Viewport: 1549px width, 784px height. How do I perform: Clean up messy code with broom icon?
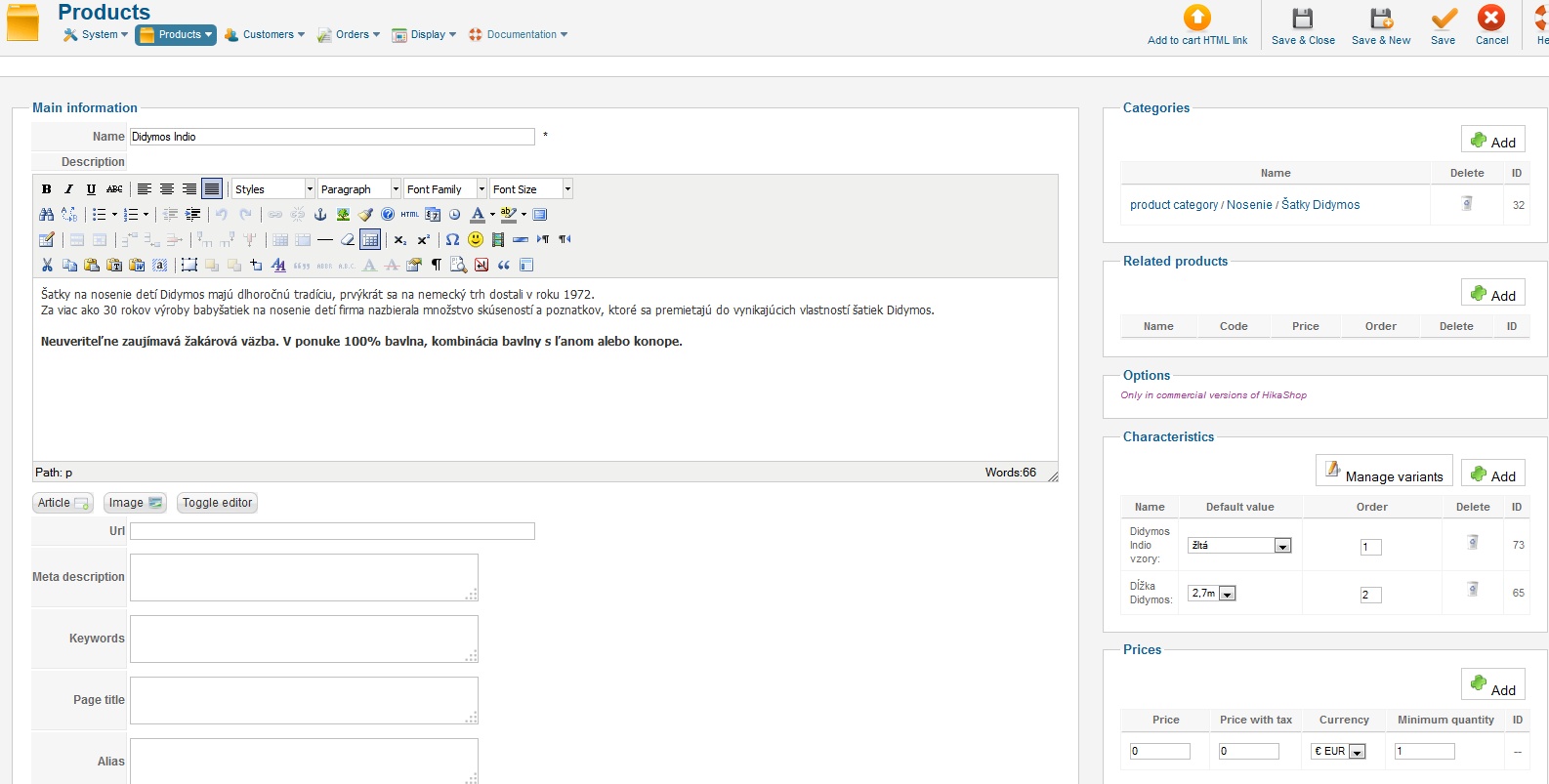tap(365, 215)
